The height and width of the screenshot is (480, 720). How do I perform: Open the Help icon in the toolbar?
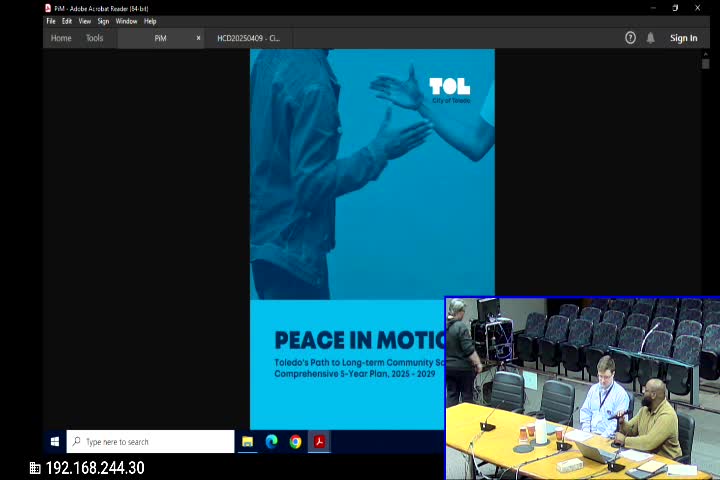click(x=630, y=38)
